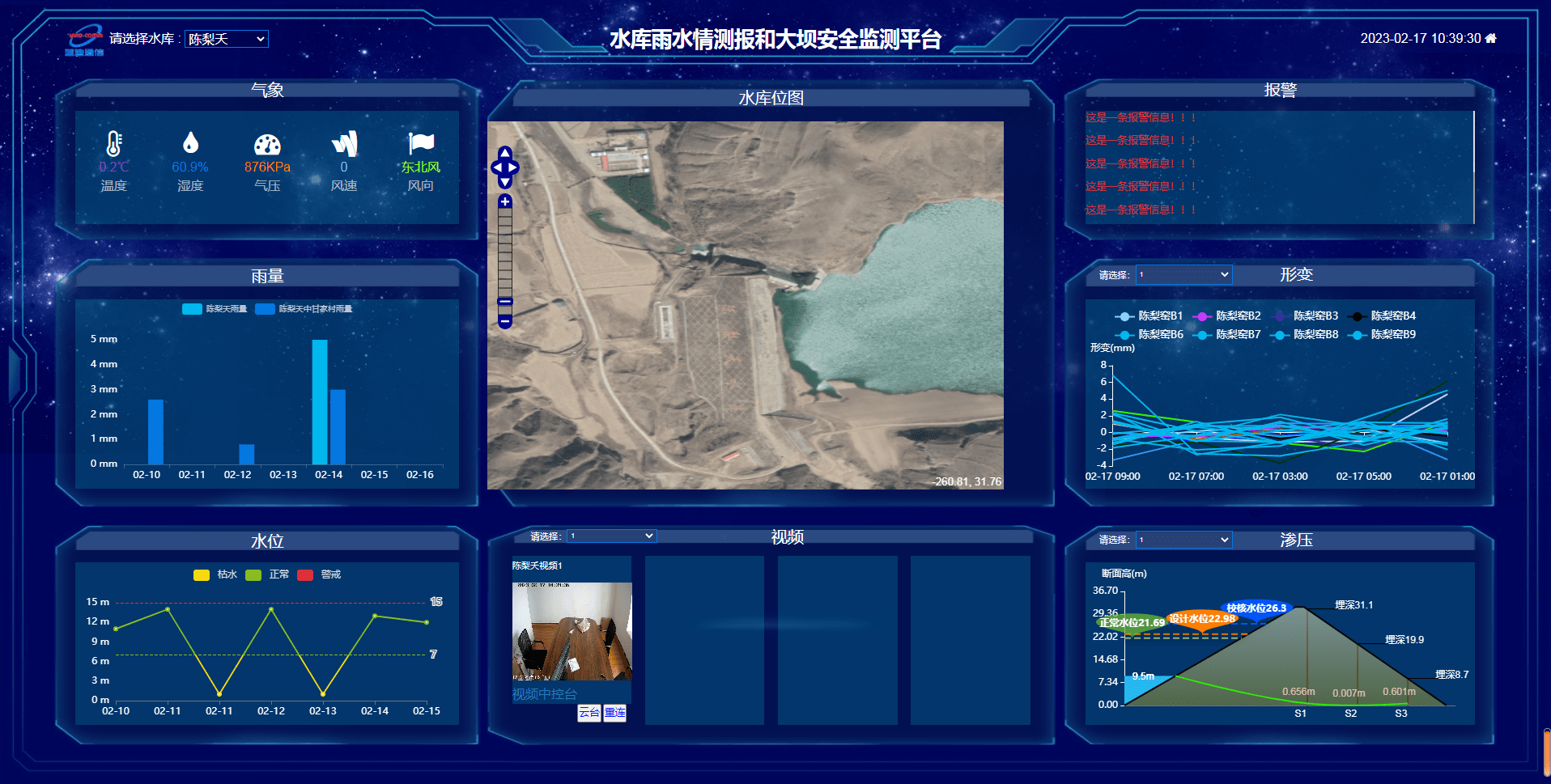
Task: Click the 埋深19.9 label
Action: tap(1404, 640)
